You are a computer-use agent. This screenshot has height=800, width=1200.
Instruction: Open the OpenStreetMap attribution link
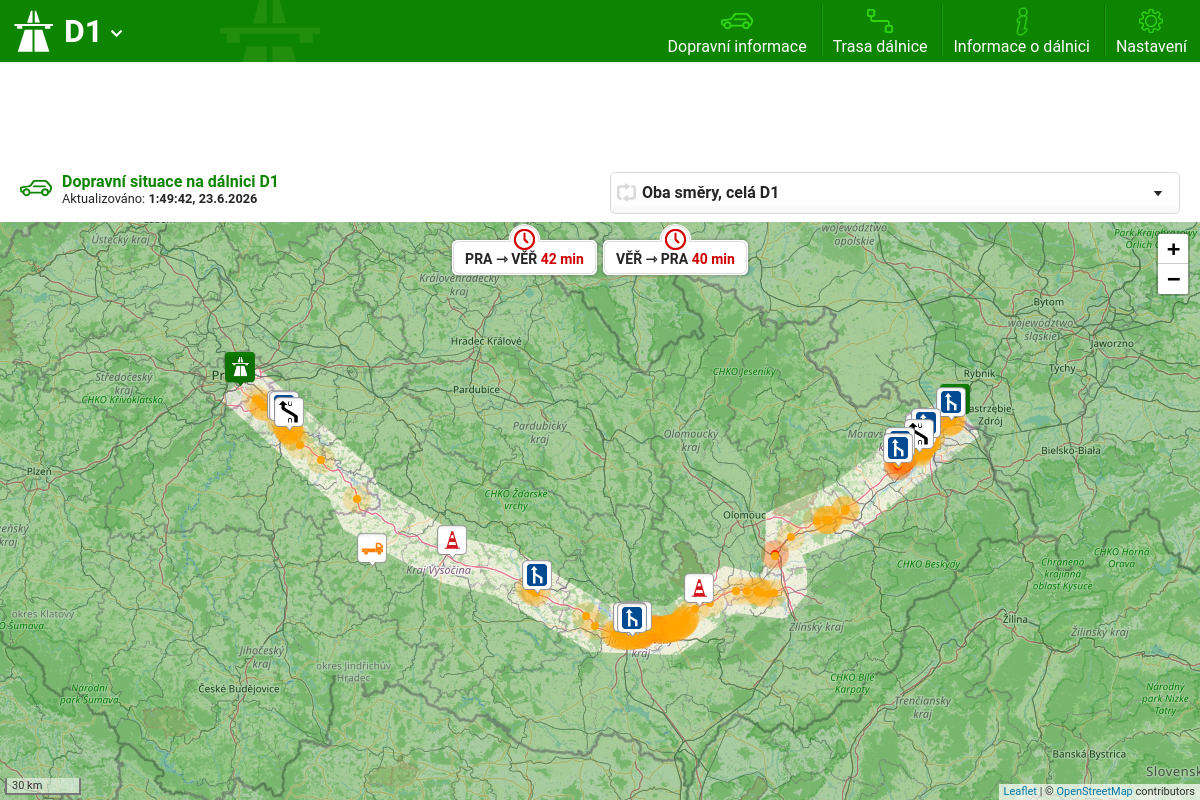coord(1094,791)
